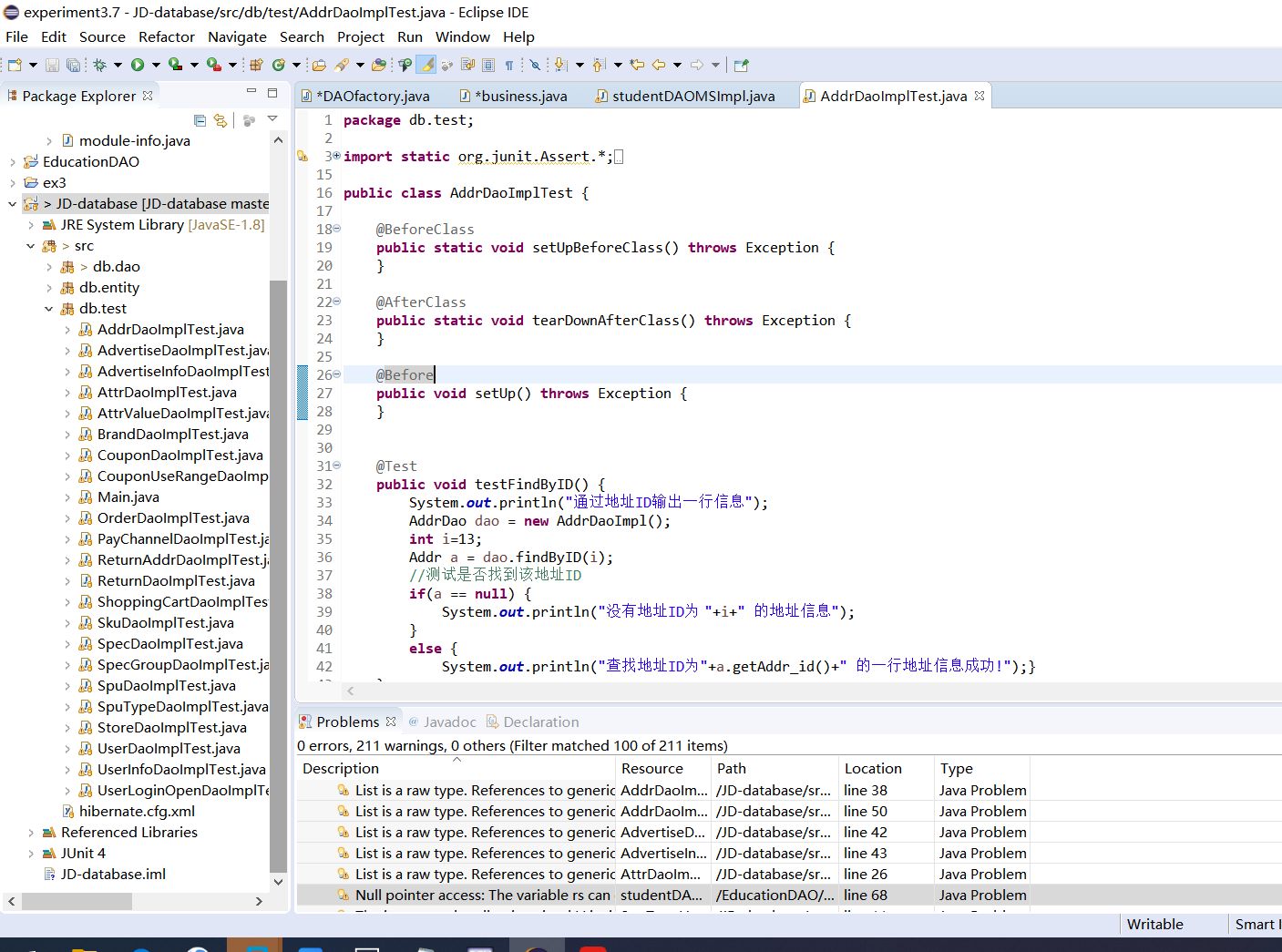Click Back navigation arrow in toolbar
Screen dimensions: 1282x952
coord(658,65)
